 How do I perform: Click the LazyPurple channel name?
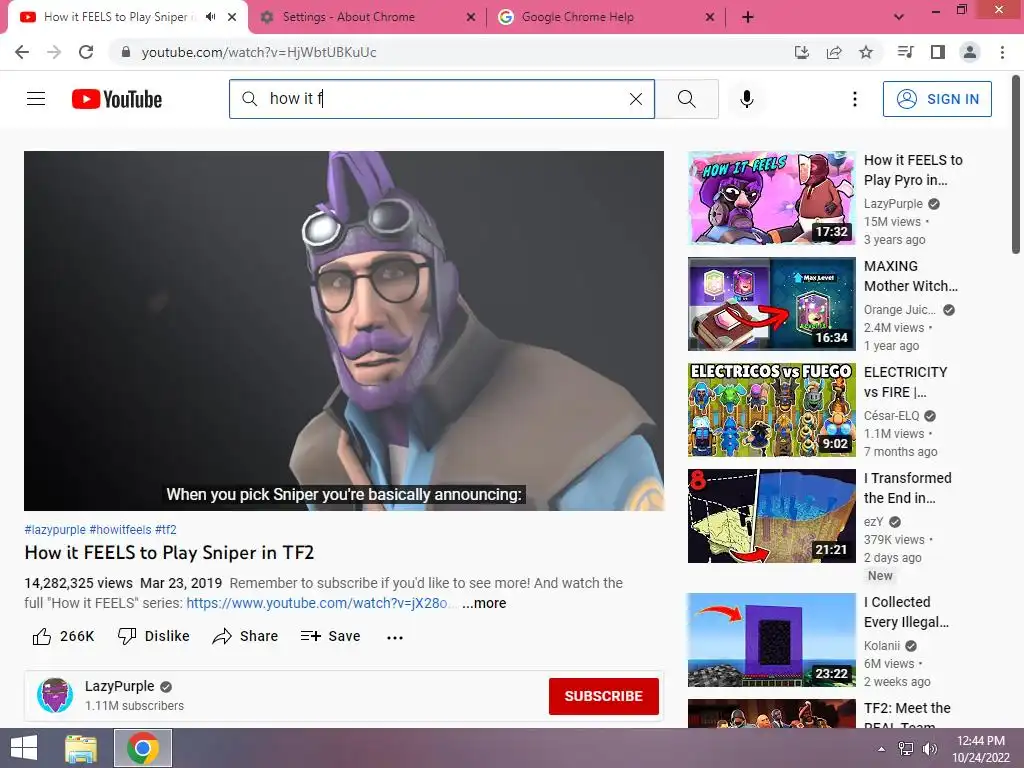tap(120, 686)
